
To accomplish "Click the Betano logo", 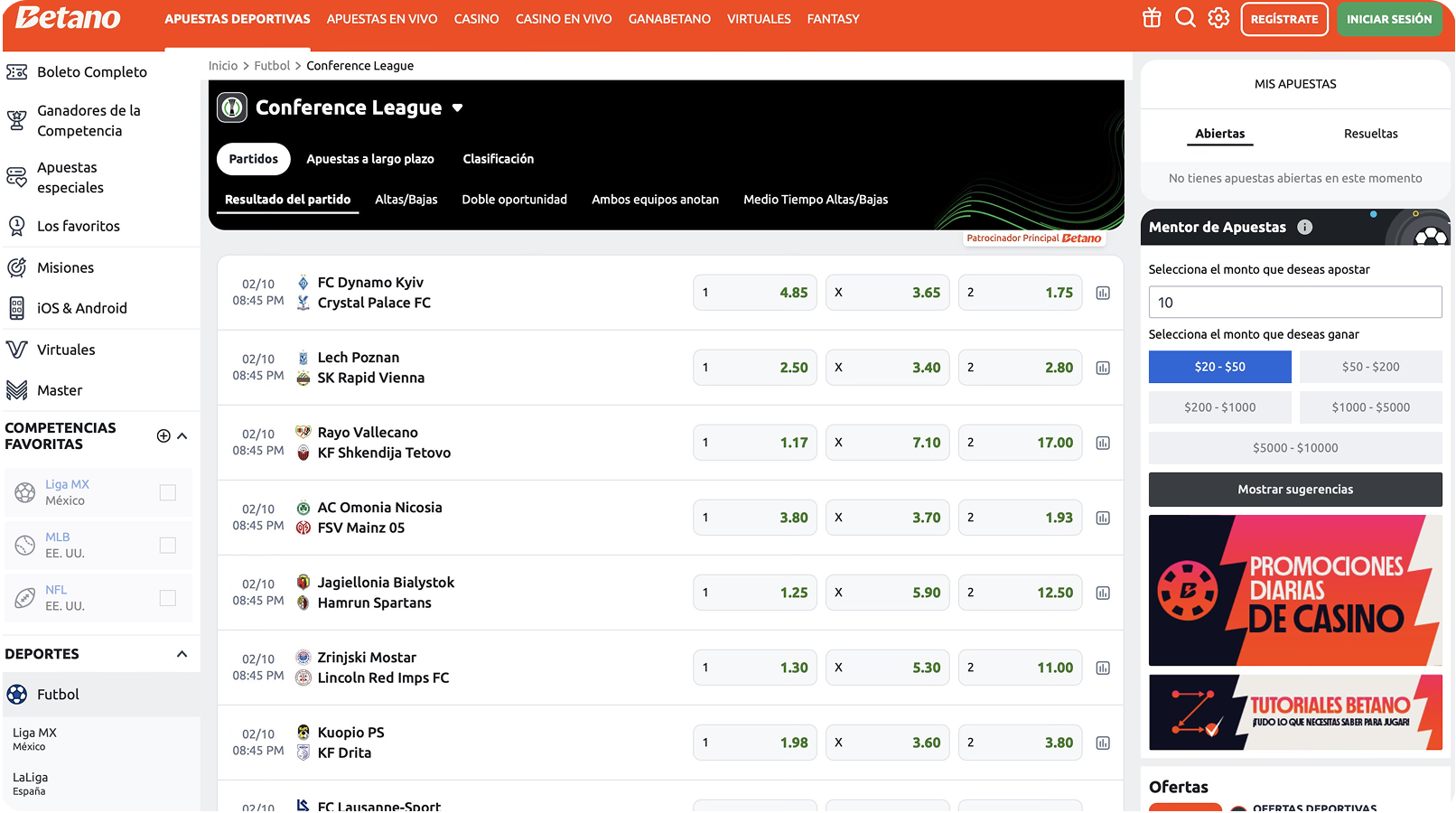I will pos(68,18).
